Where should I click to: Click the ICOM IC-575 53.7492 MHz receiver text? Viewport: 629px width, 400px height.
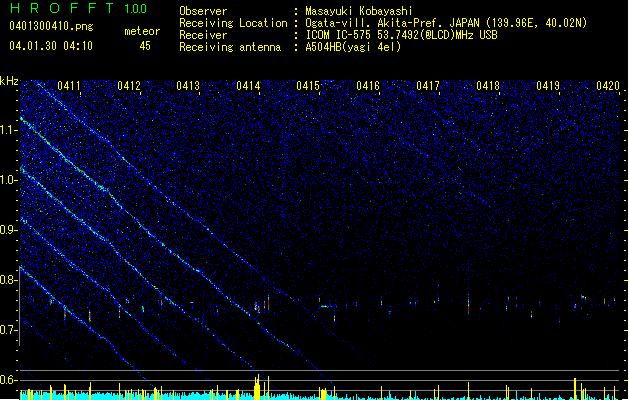tap(401, 35)
